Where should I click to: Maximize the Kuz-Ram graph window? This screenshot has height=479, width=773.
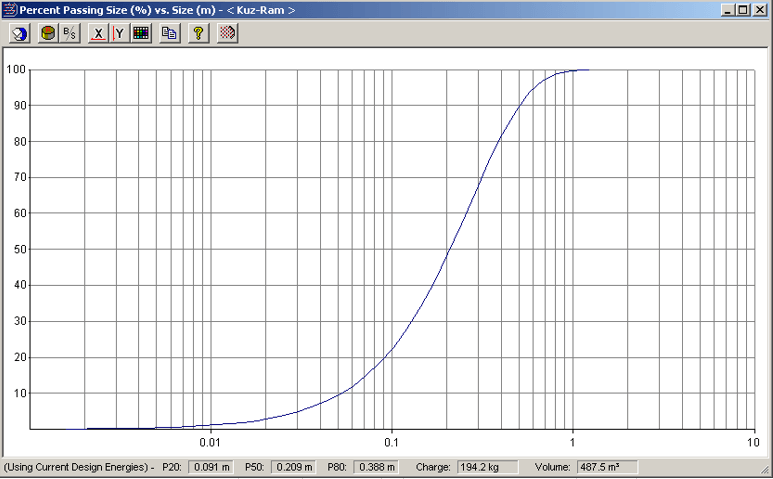coord(742,10)
